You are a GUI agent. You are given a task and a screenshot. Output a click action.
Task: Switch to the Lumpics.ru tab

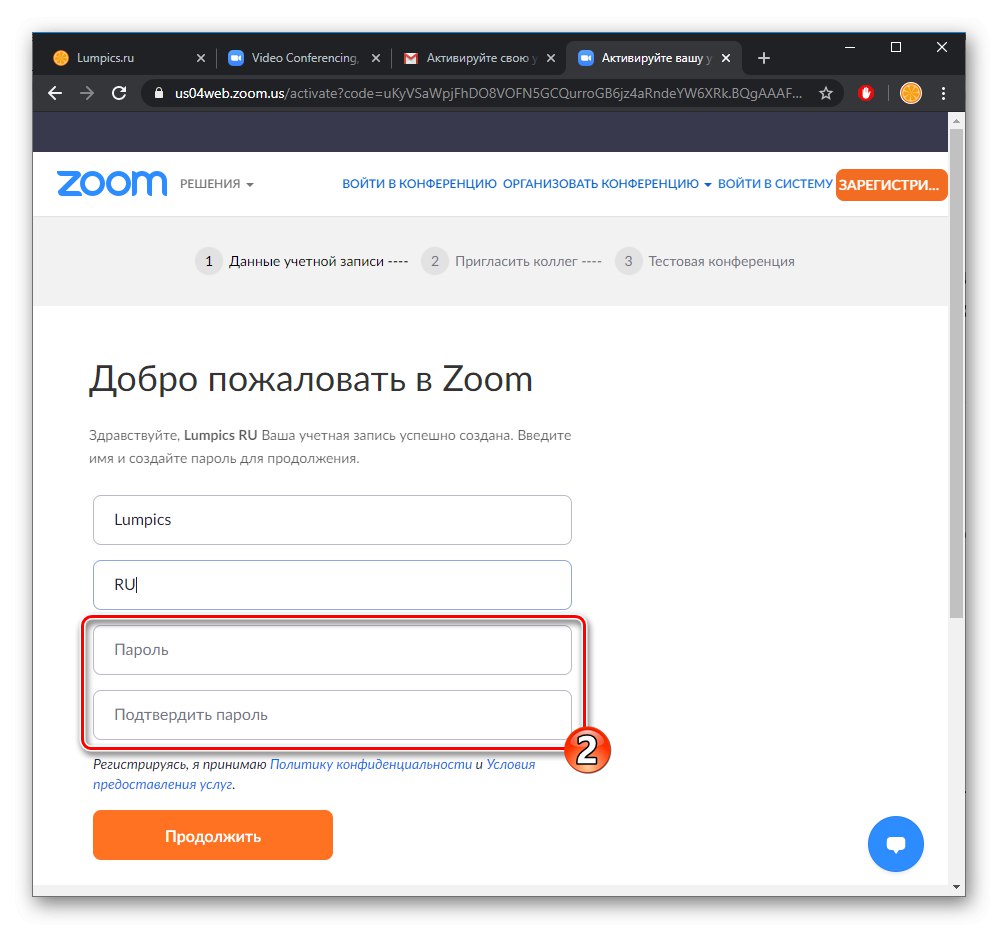[x=120, y=58]
